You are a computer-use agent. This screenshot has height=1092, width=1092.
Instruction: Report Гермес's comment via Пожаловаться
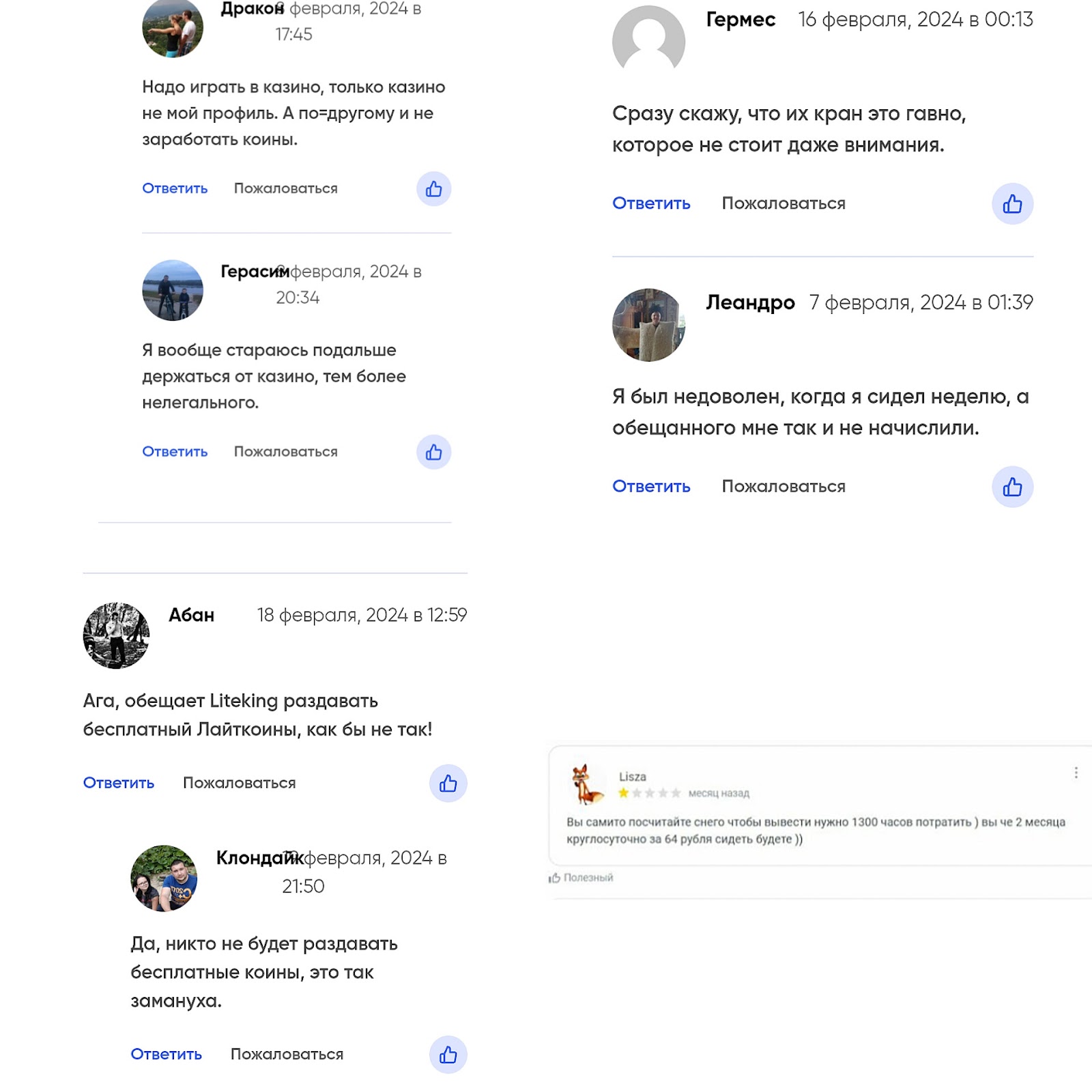[x=784, y=203]
